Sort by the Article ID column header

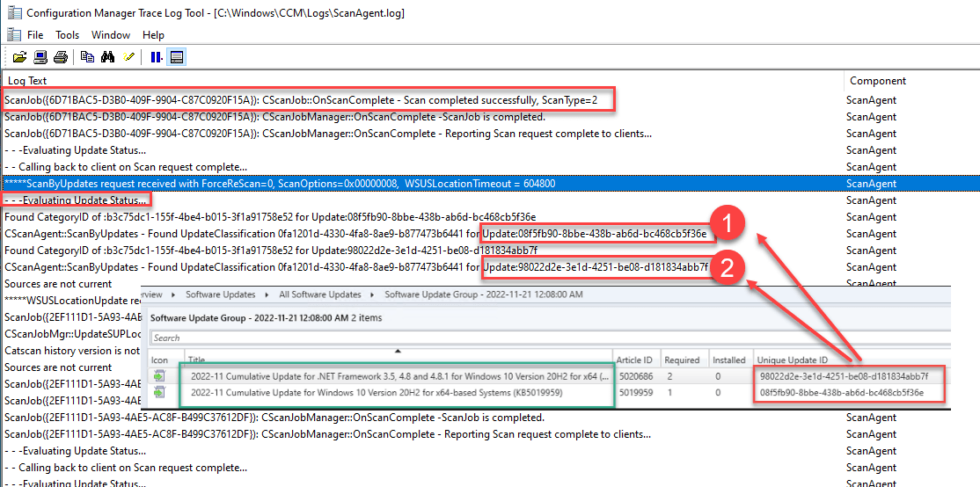[635, 360]
